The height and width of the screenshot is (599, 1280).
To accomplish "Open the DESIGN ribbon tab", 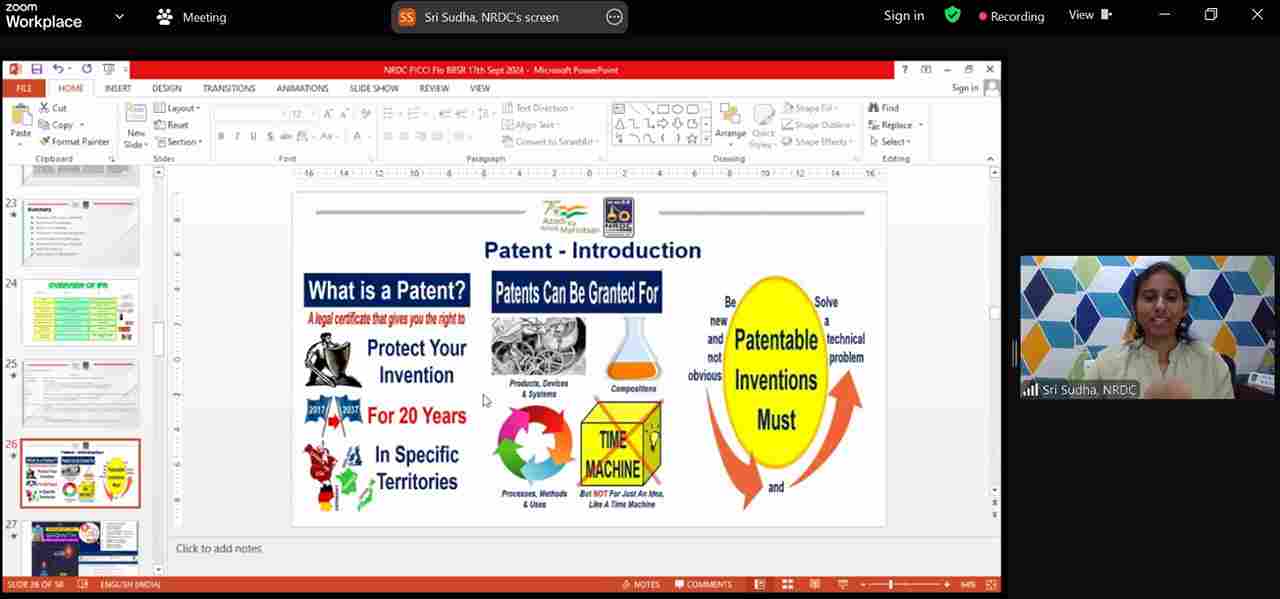I will tap(167, 88).
